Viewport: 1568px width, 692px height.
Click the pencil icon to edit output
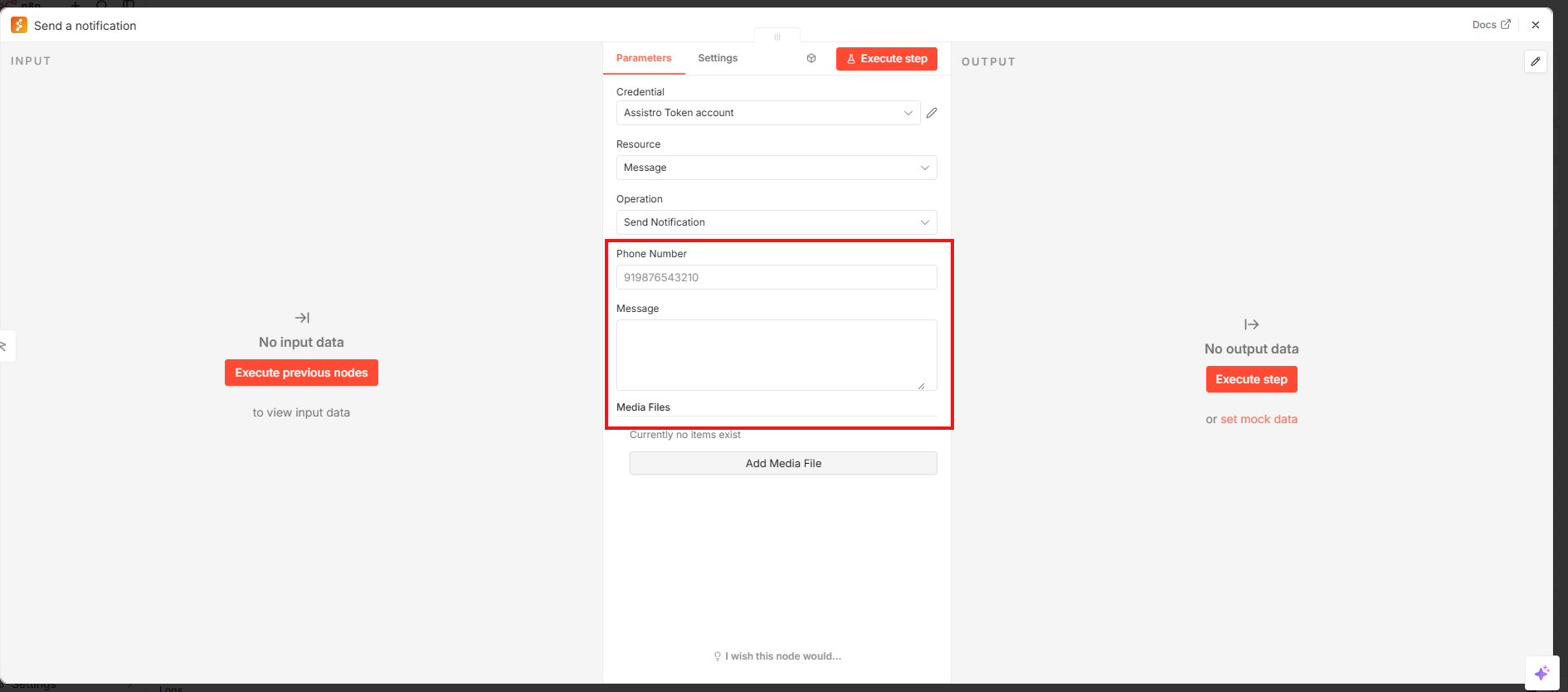(x=1536, y=61)
